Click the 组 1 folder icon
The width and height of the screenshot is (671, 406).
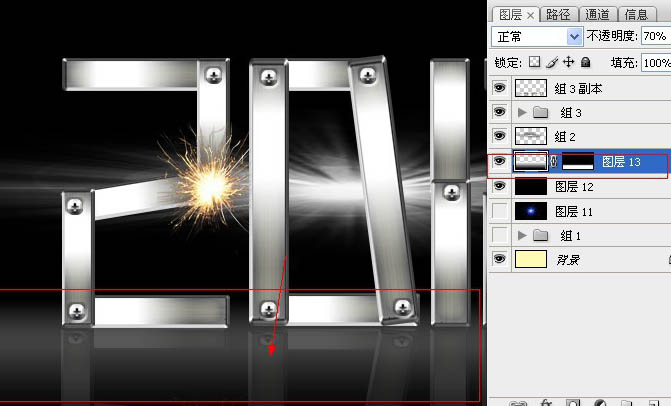pyautogui.click(x=541, y=235)
